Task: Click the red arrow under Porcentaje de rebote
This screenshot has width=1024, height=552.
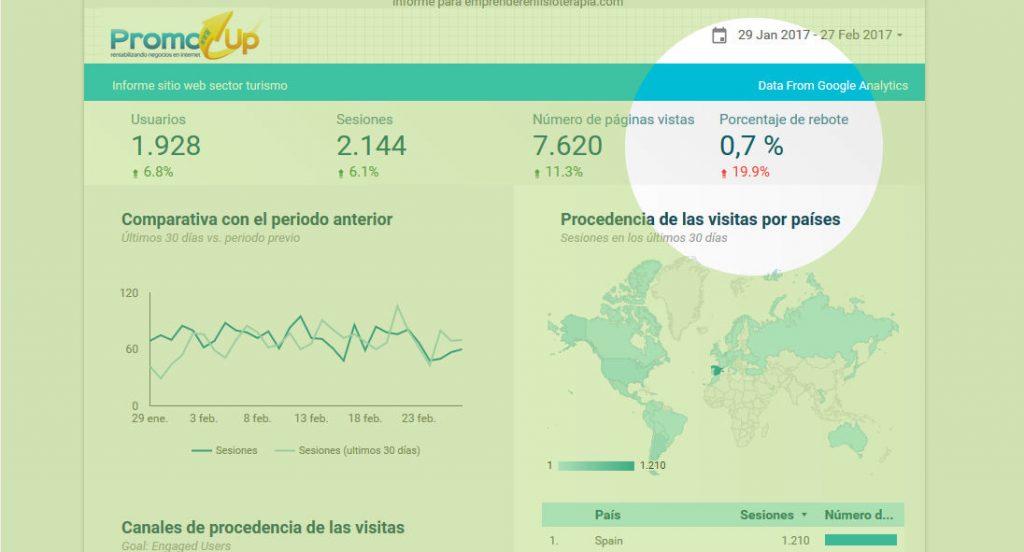Action: click(x=724, y=173)
